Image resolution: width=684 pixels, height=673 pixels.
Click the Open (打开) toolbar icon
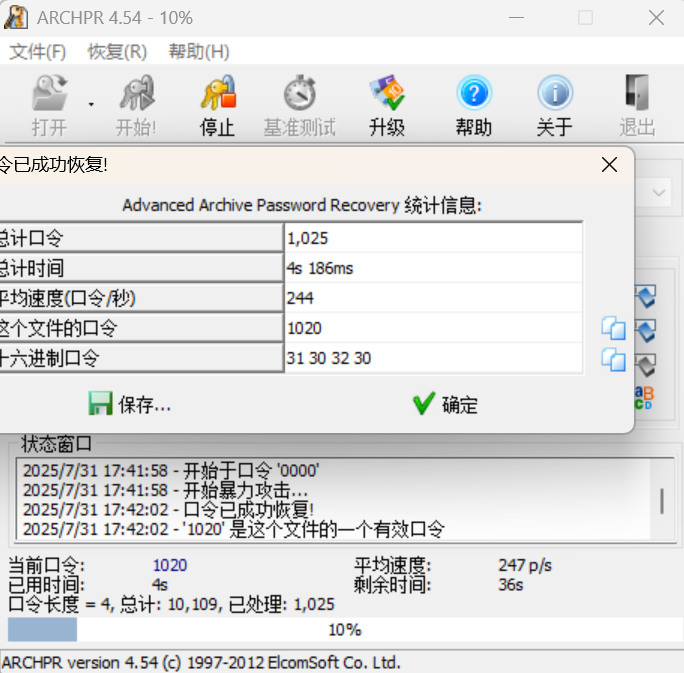click(49, 93)
